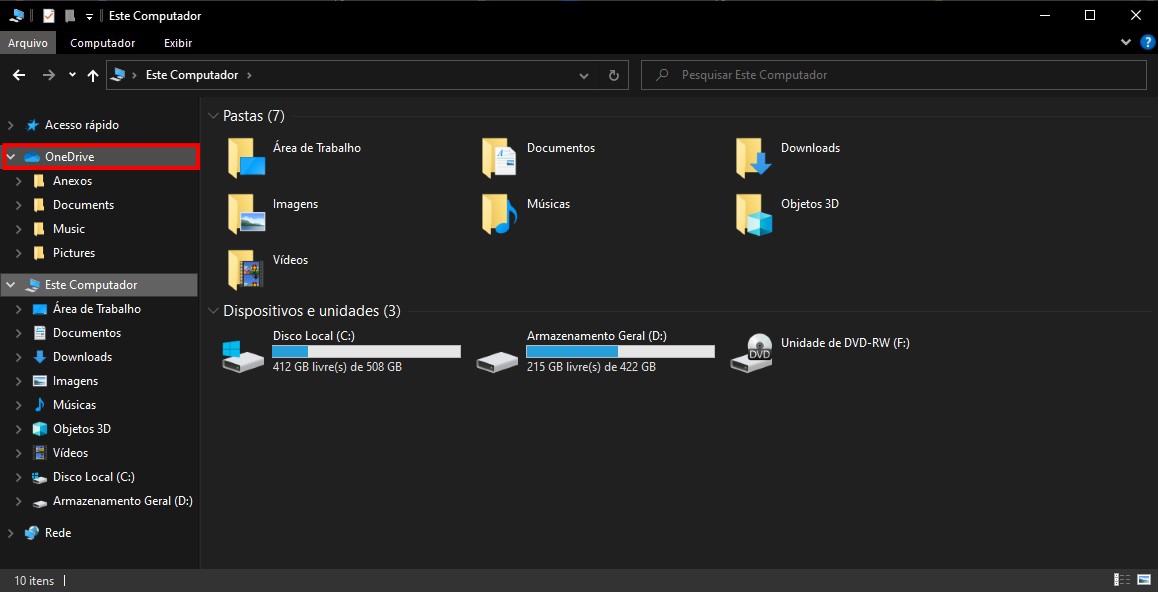
Task: Select the Unidade de DVD-RW (F:) icon
Action: [751, 353]
